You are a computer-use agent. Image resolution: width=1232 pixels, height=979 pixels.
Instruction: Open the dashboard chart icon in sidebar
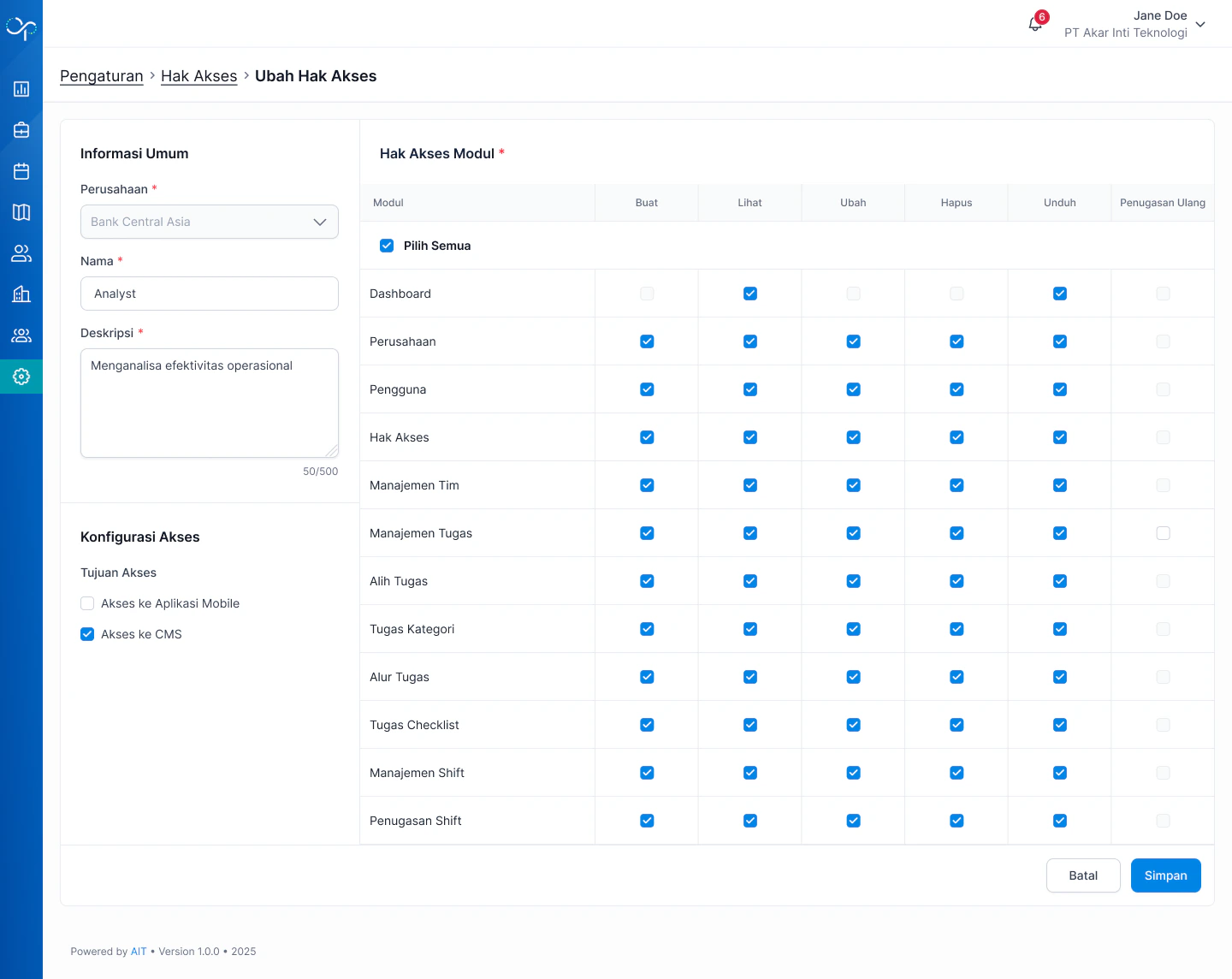click(21, 89)
